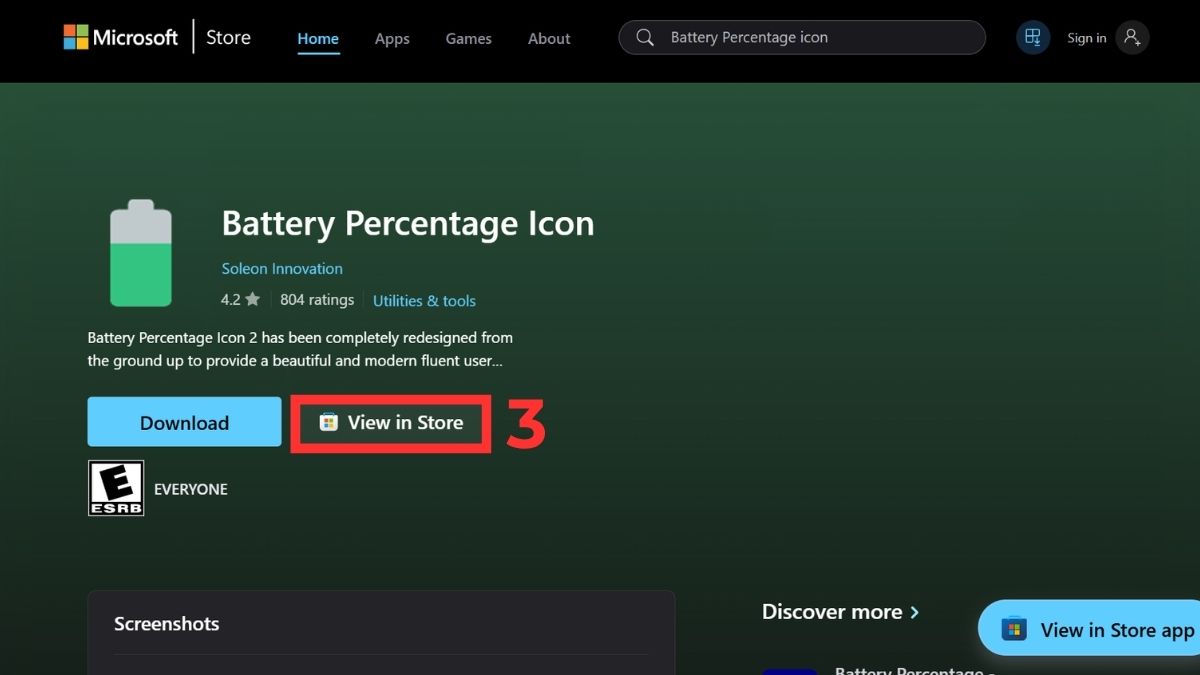The image size is (1200, 675).
Task: Select Home in the top navigation
Action: point(317,39)
